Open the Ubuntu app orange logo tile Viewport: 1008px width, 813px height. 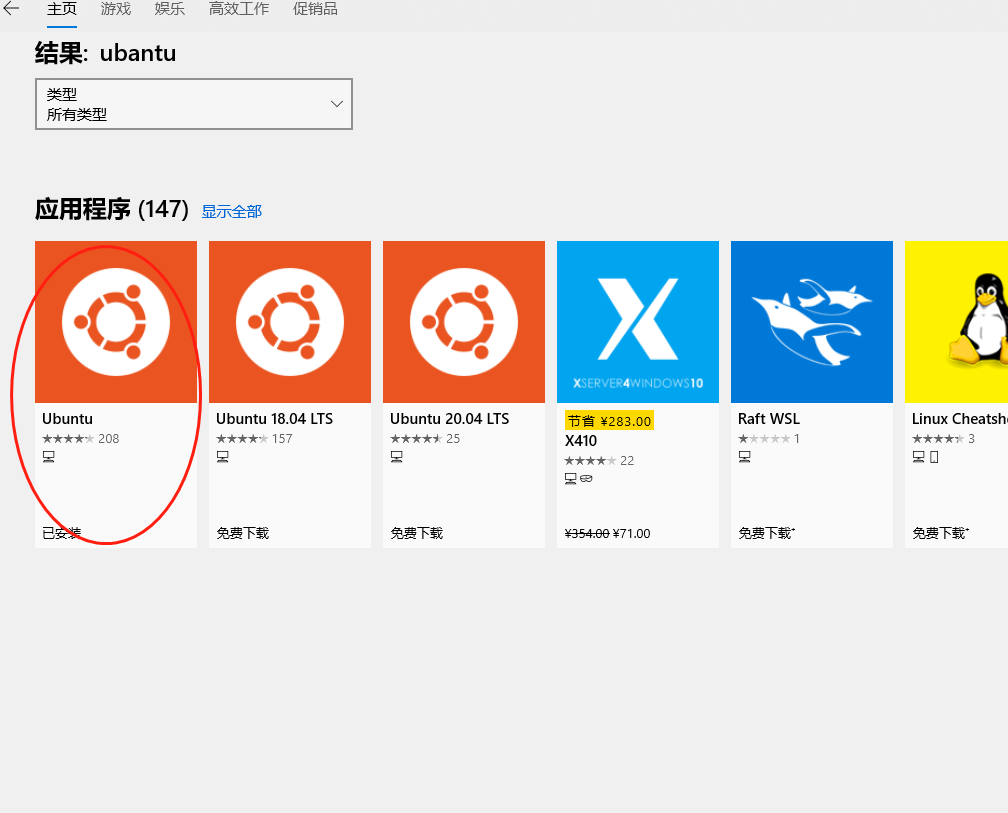click(x=116, y=322)
